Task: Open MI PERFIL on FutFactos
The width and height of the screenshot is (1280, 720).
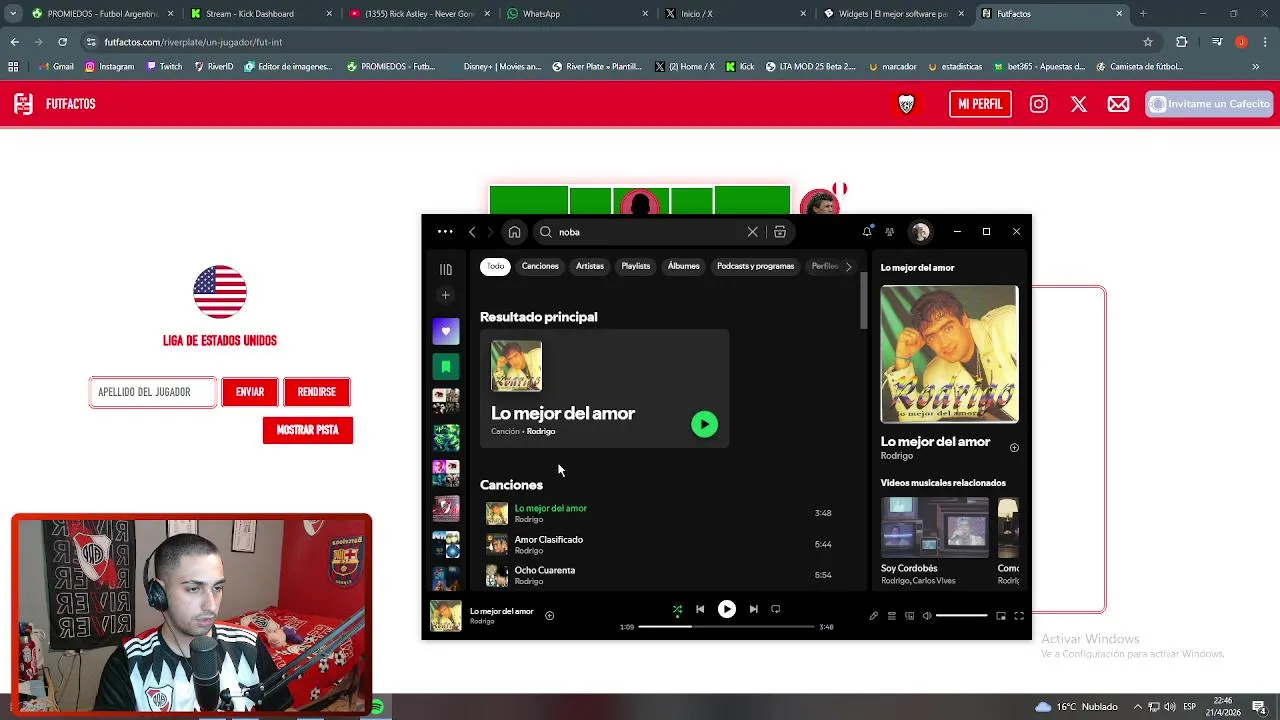Action: (980, 104)
